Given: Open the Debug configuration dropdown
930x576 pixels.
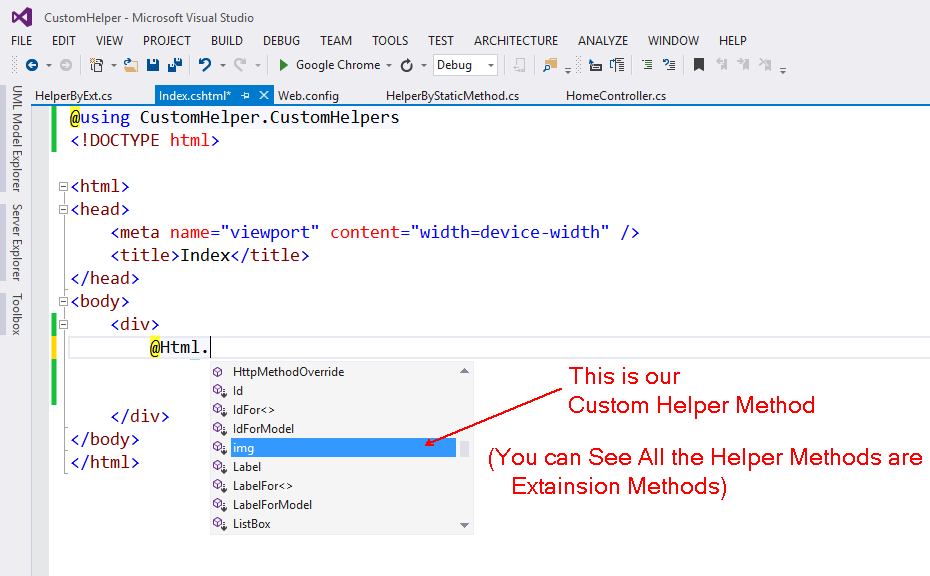Looking at the screenshot, I should pos(491,65).
